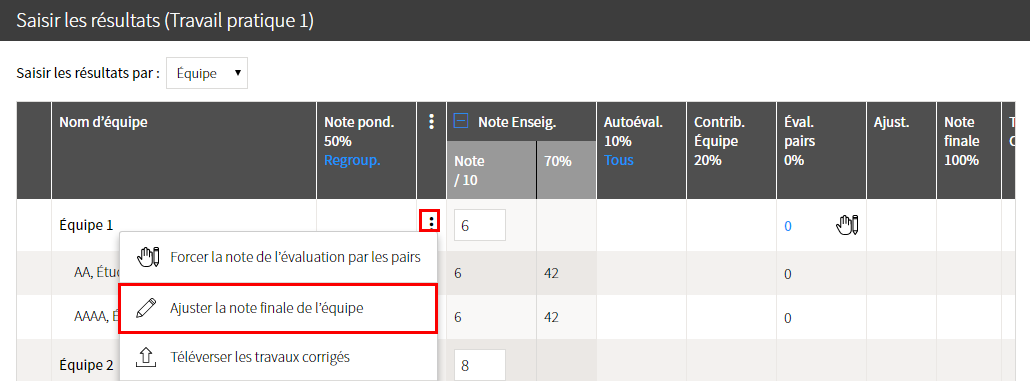The height and width of the screenshot is (381, 1030).
Task: Edit the Équipe 1 note field showing 6
Action: 480,225
